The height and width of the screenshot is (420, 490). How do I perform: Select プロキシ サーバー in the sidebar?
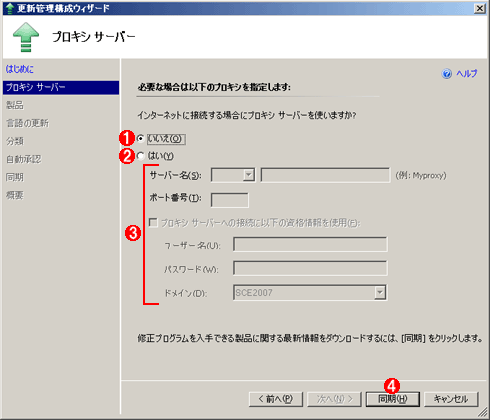click(61, 87)
